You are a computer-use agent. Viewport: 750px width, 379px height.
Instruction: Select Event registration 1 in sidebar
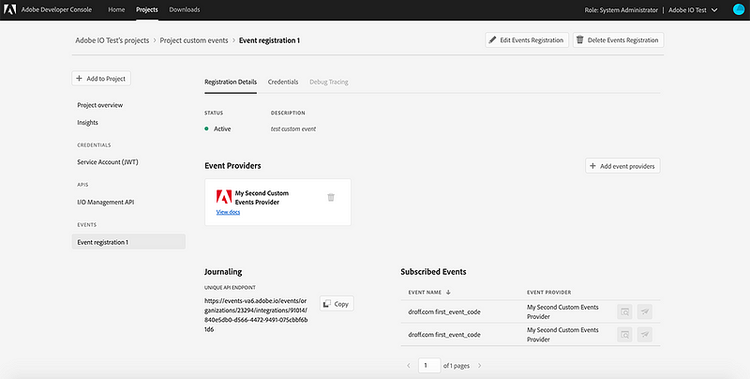[x=129, y=242]
